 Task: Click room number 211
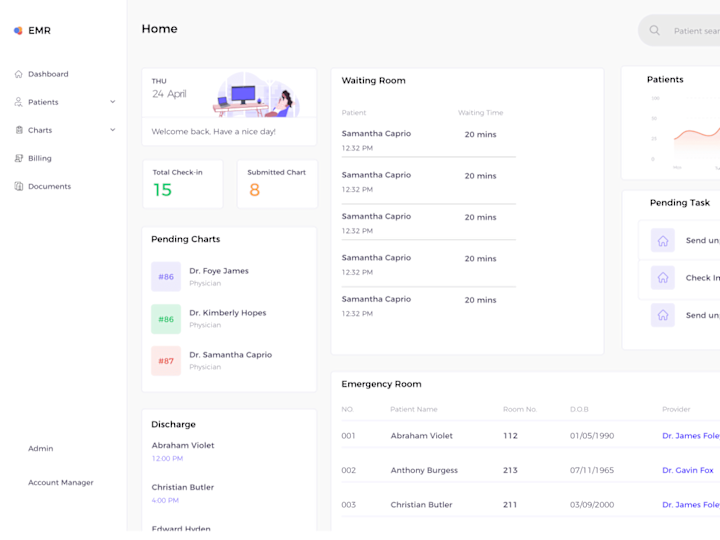tap(510, 504)
